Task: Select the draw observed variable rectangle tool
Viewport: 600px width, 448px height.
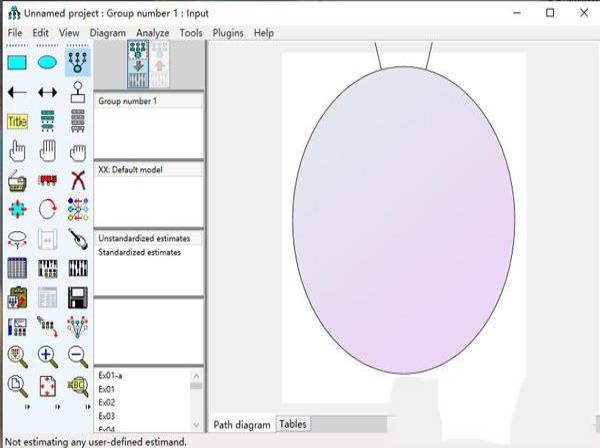Action: tap(17, 63)
